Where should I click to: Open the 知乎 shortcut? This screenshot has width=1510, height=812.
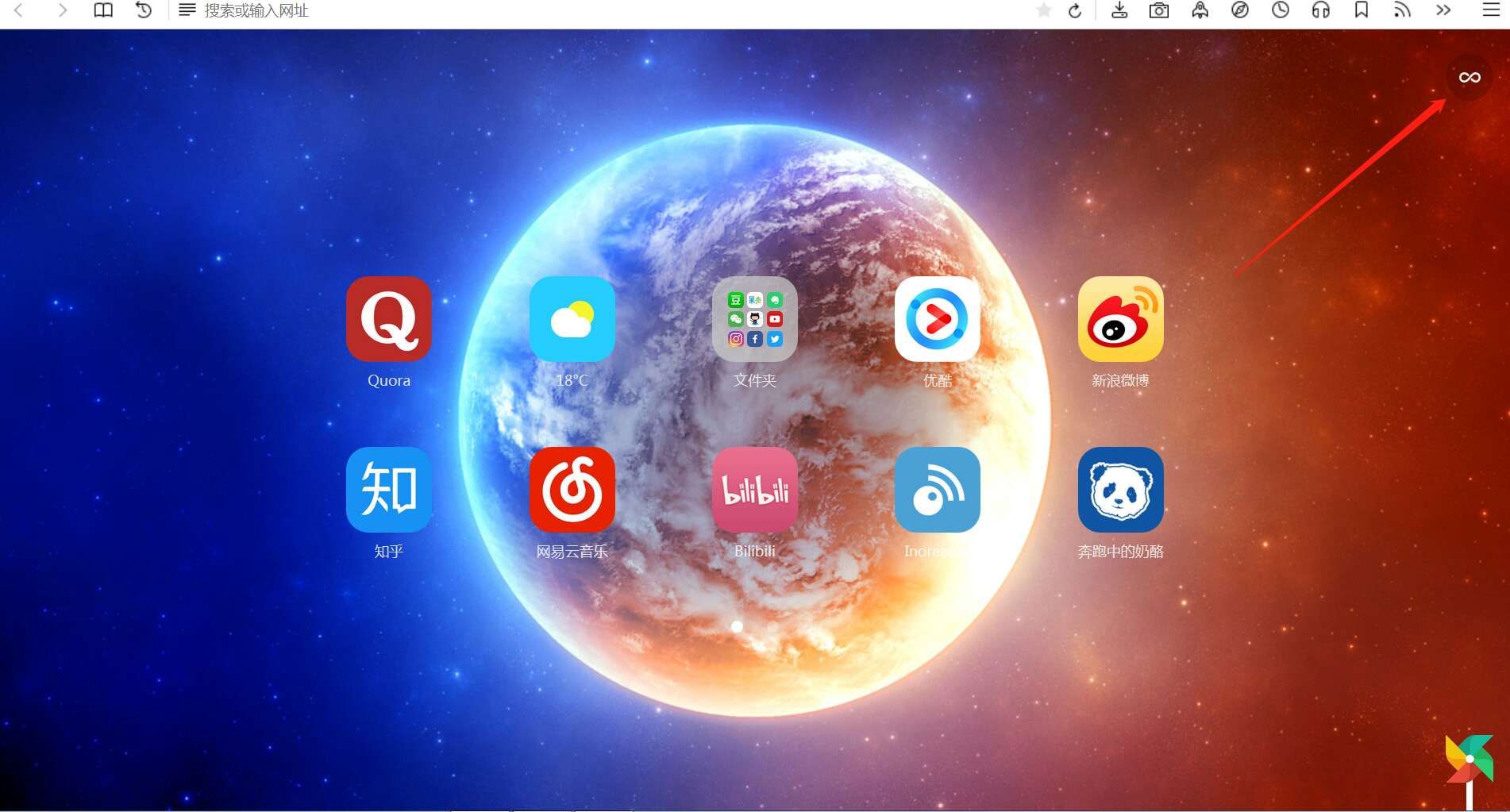389,490
